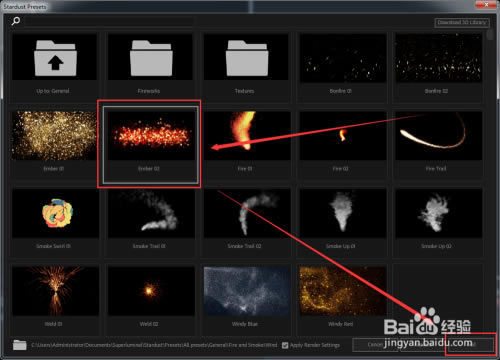The height and width of the screenshot is (360, 500).
Task: Select the Fire 01 preset
Action: [246, 144]
